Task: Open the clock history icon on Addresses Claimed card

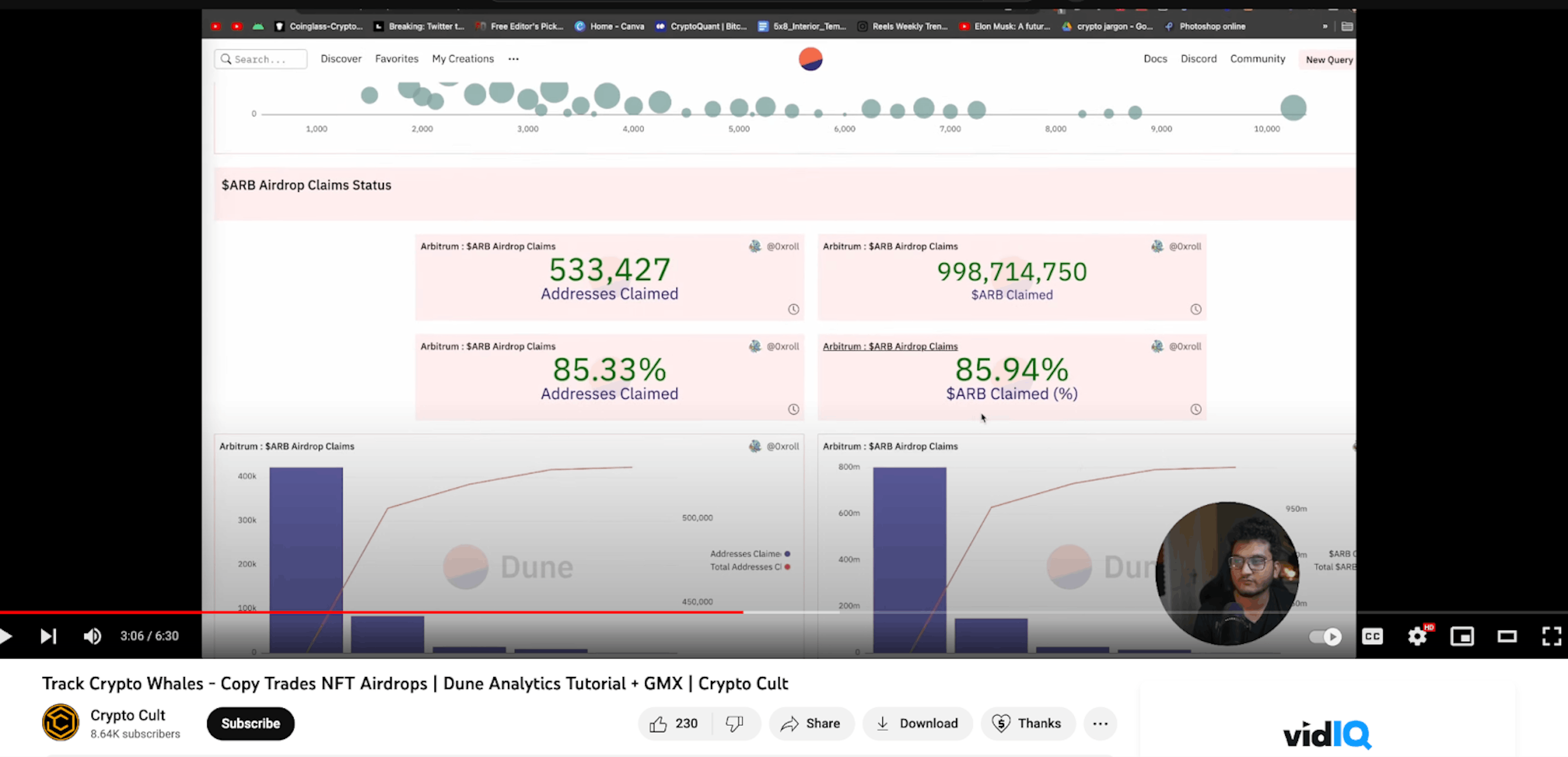Action: tap(793, 309)
